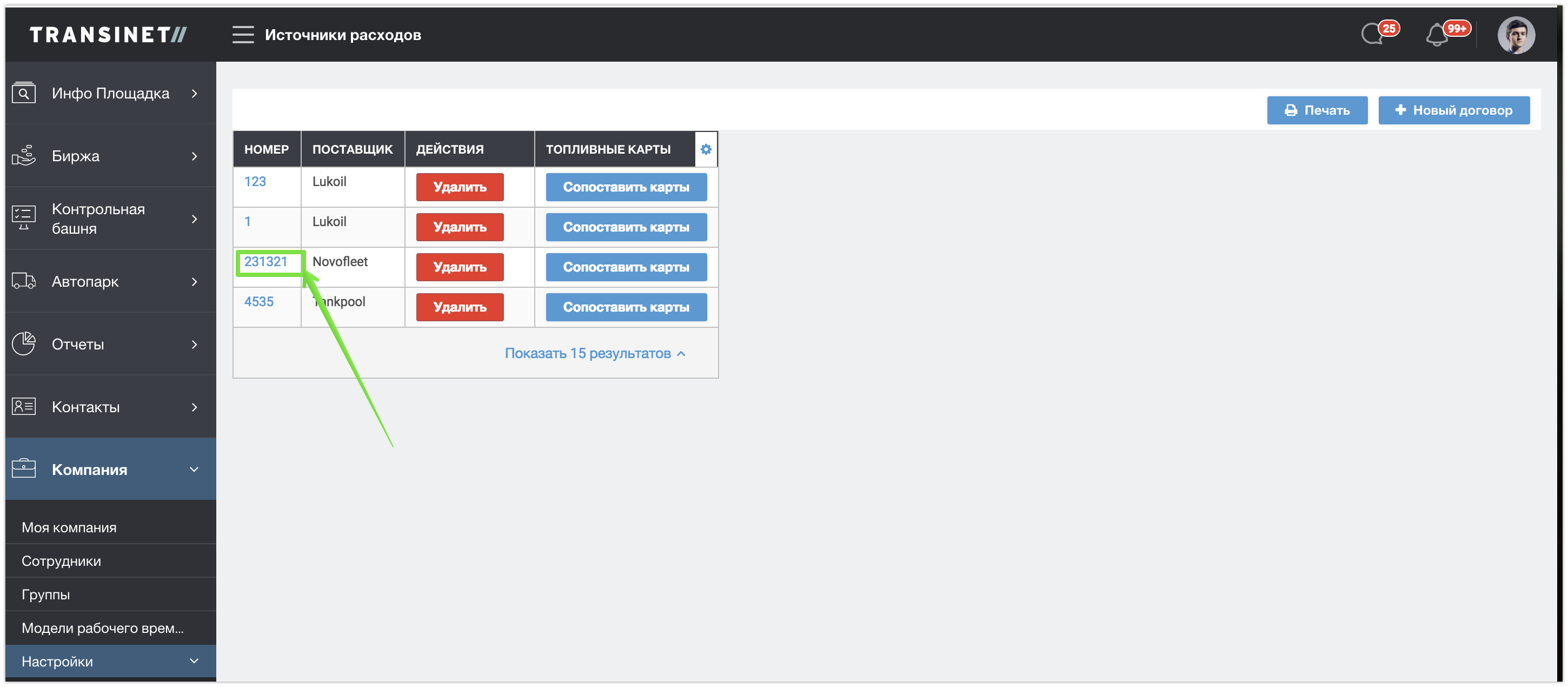Open Сотрудники menu item

(x=61, y=561)
